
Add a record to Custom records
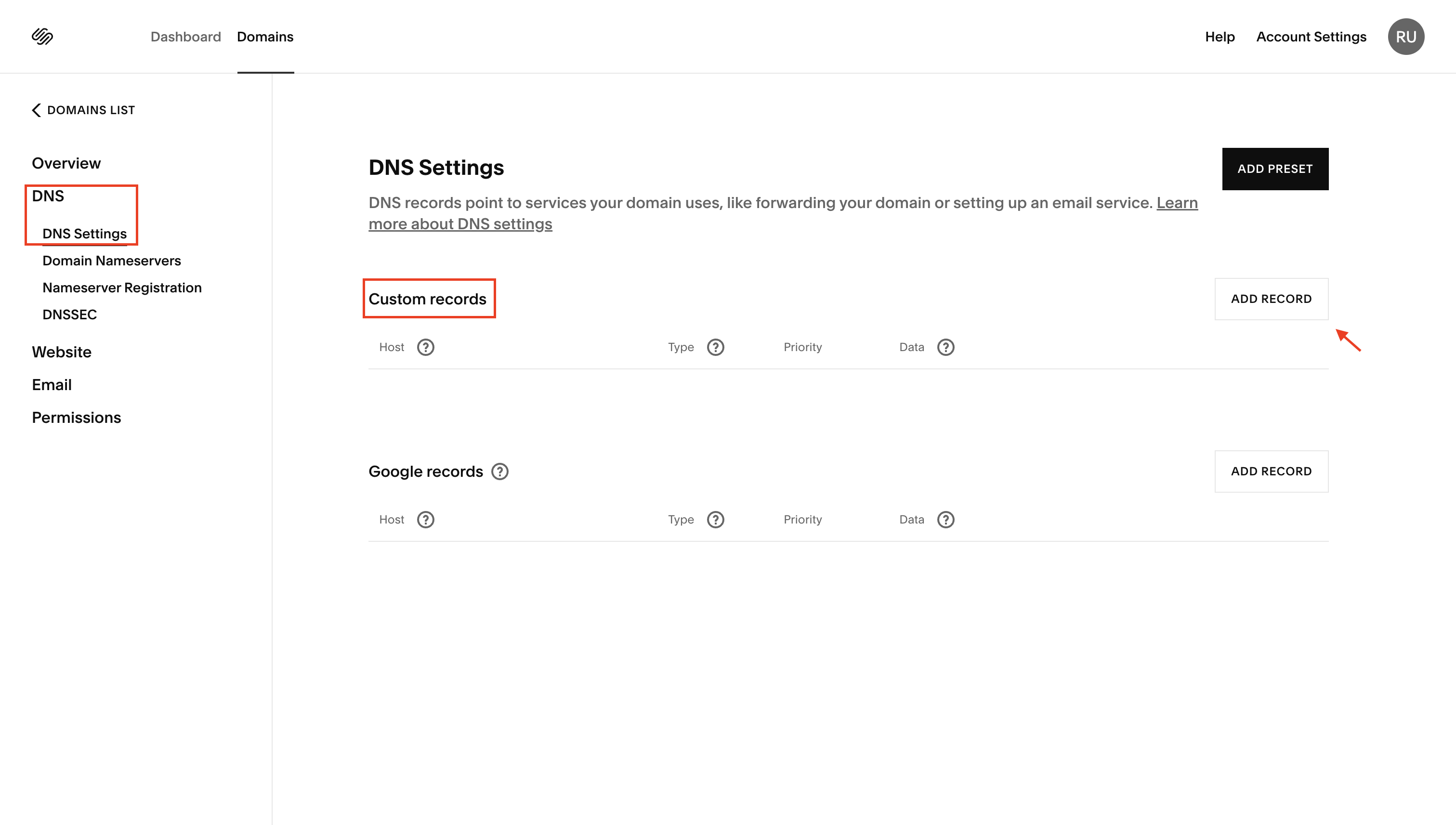click(x=1271, y=299)
